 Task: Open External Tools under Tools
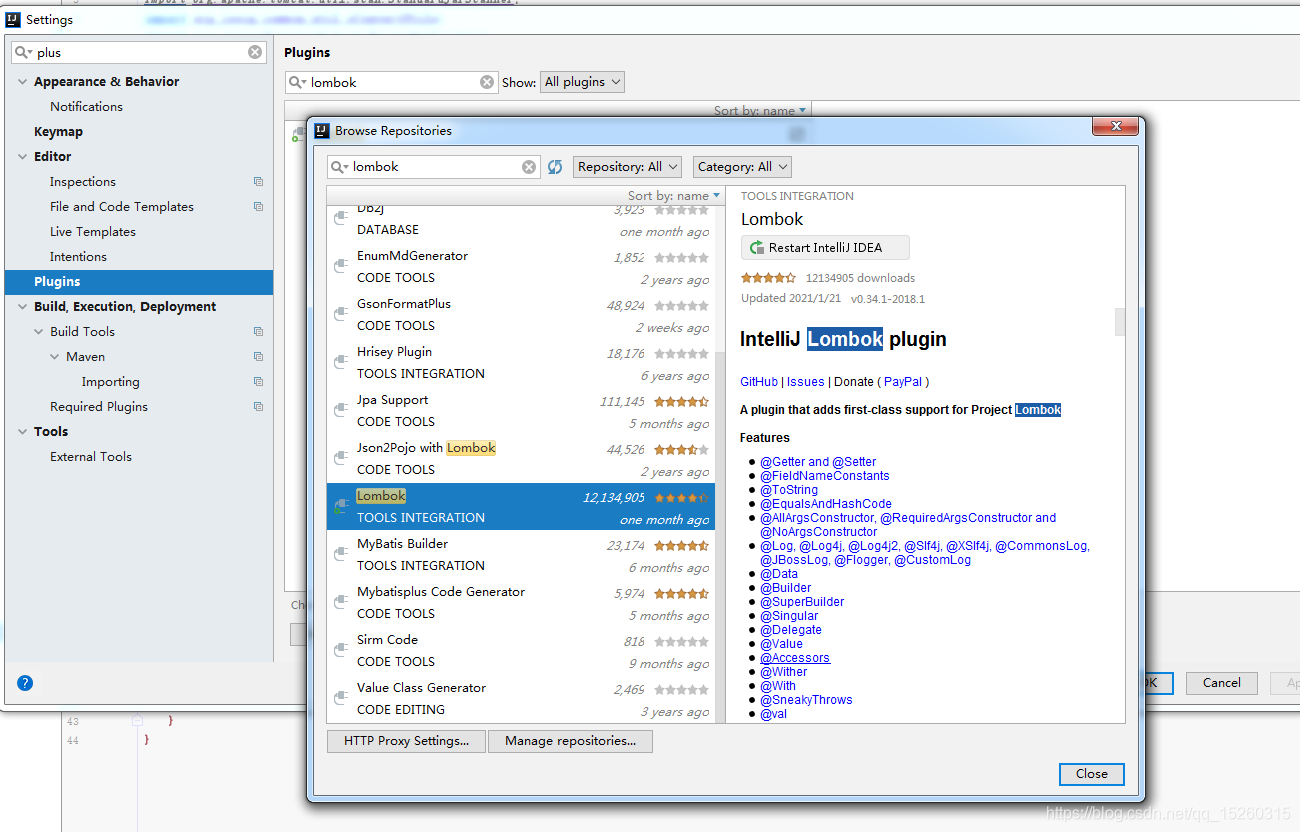pos(91,457)
